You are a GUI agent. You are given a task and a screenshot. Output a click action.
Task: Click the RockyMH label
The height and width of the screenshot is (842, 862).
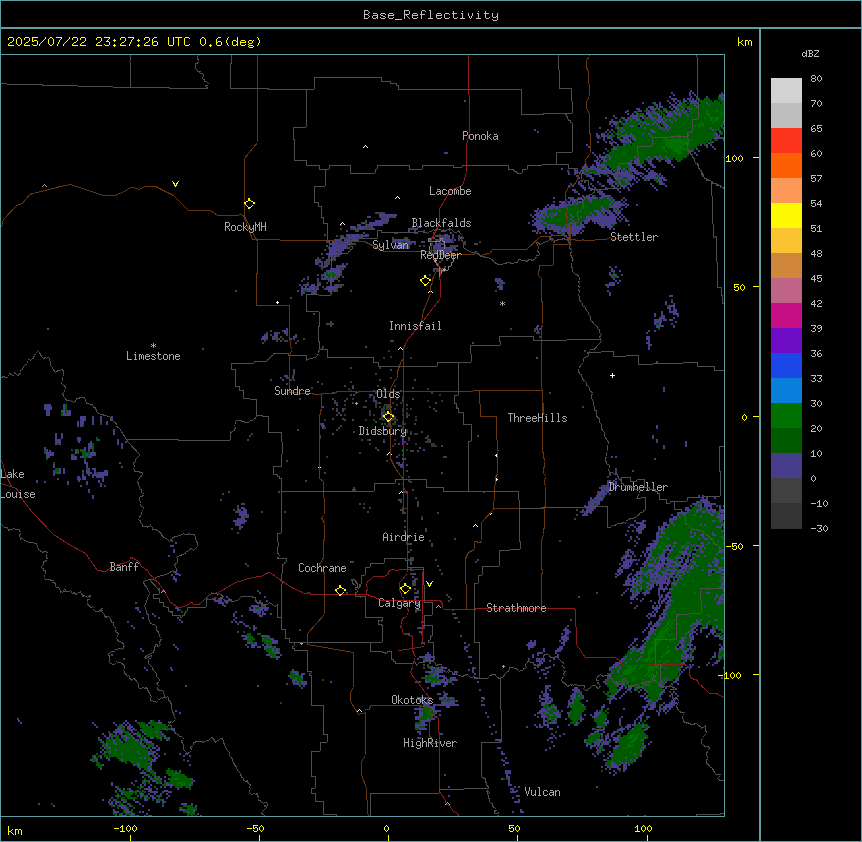point(245,226)
